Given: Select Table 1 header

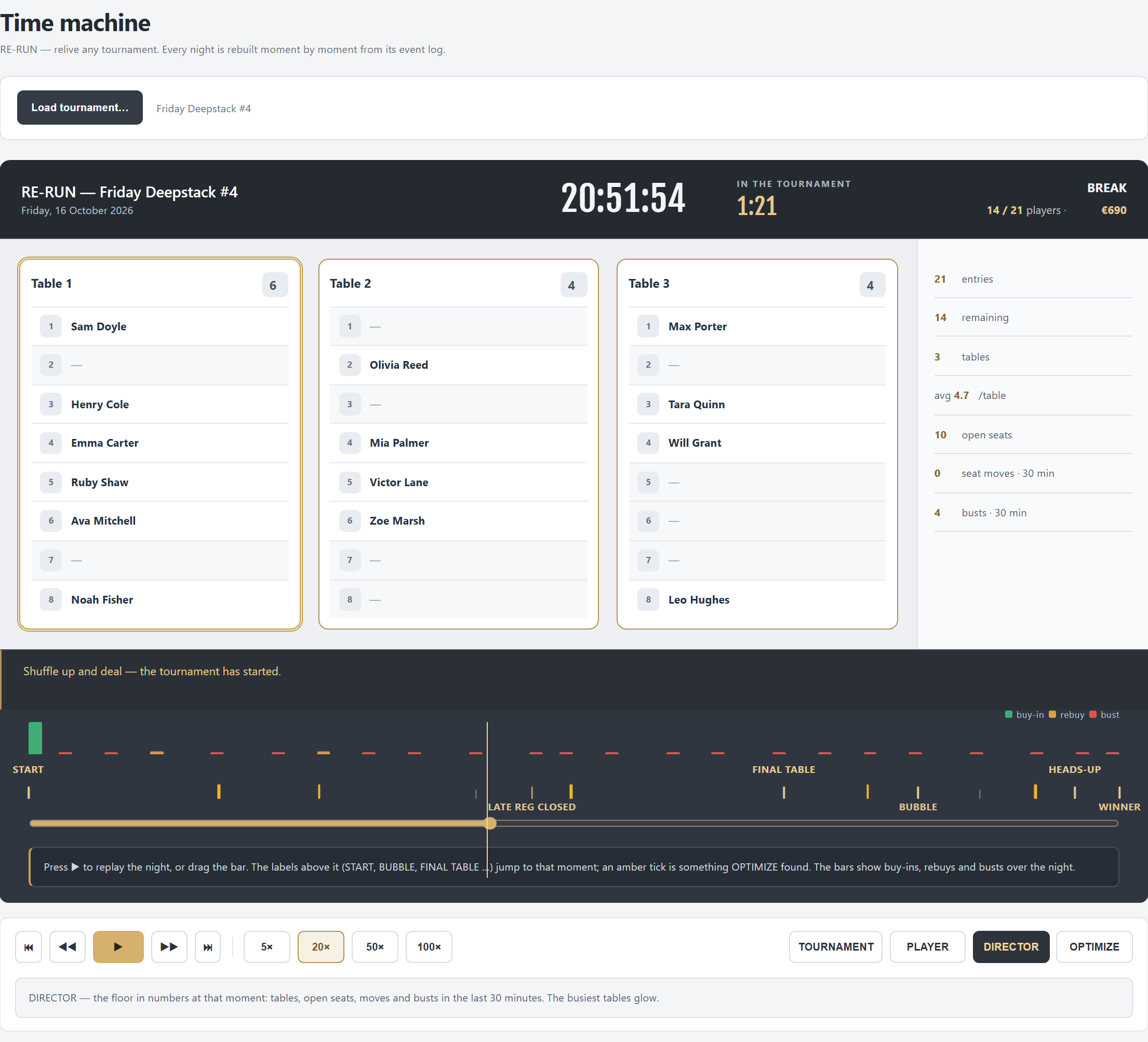Looking at the screenshot, I should [51, 284].
